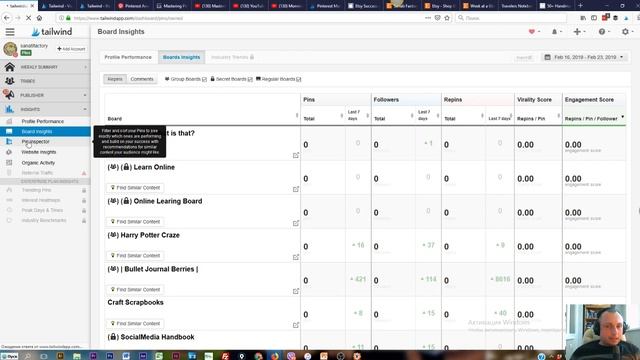The image size is (640, 360).
Task: Click the Tailwind logo
Action: (x=52, y=31)
